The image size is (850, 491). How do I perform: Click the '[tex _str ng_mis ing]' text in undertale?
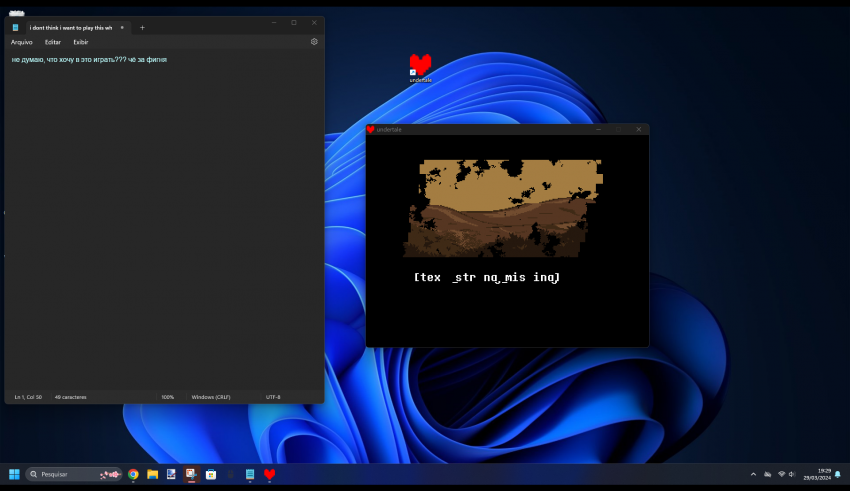[x=487, y=277]
